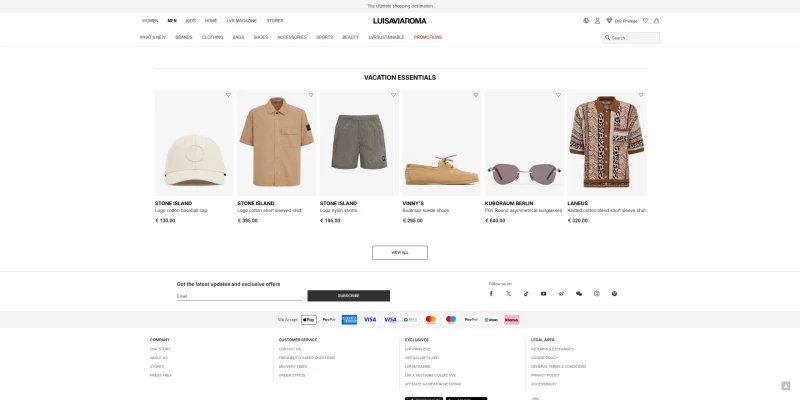Open the Cookie Policy footer link

tap(544, 358)
